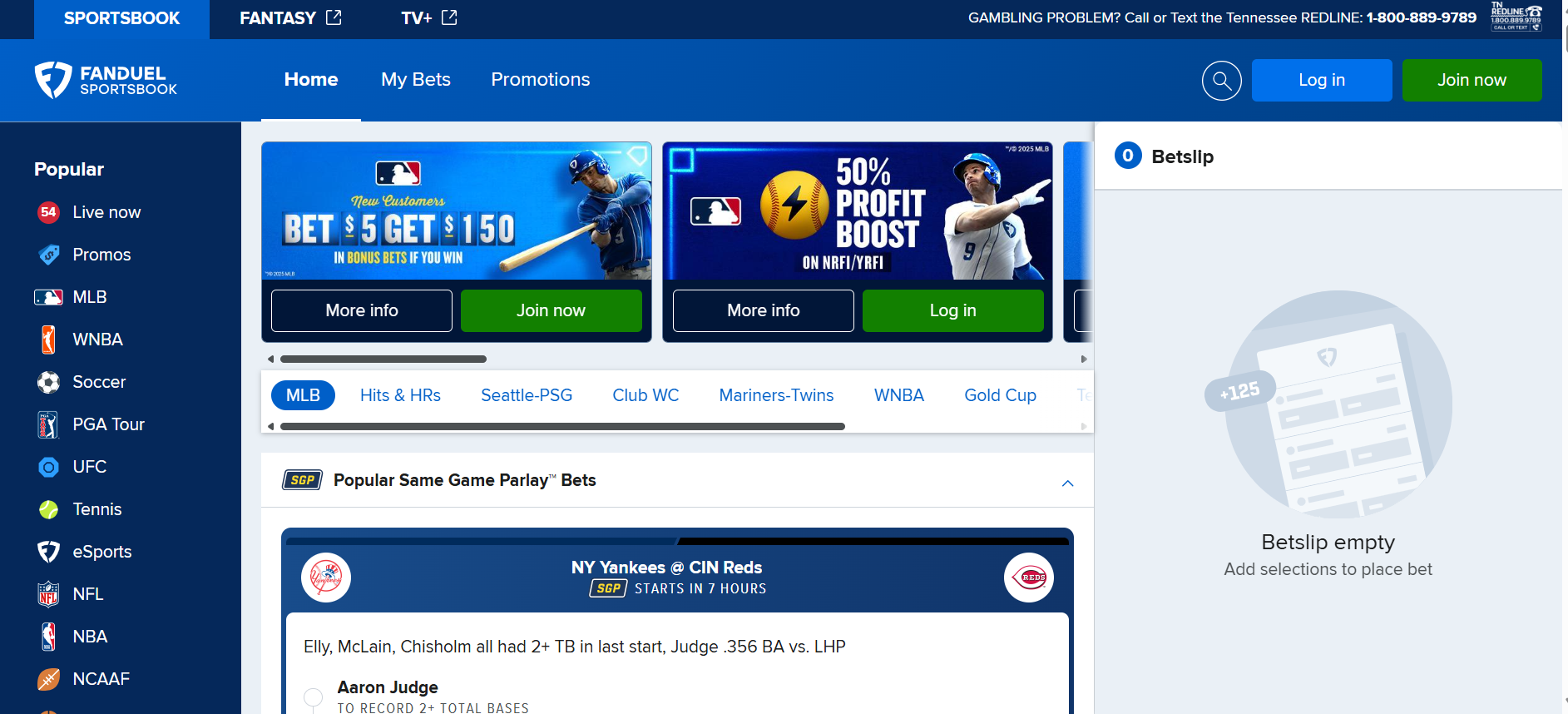Open the Fantasy tab

point(290,17)
